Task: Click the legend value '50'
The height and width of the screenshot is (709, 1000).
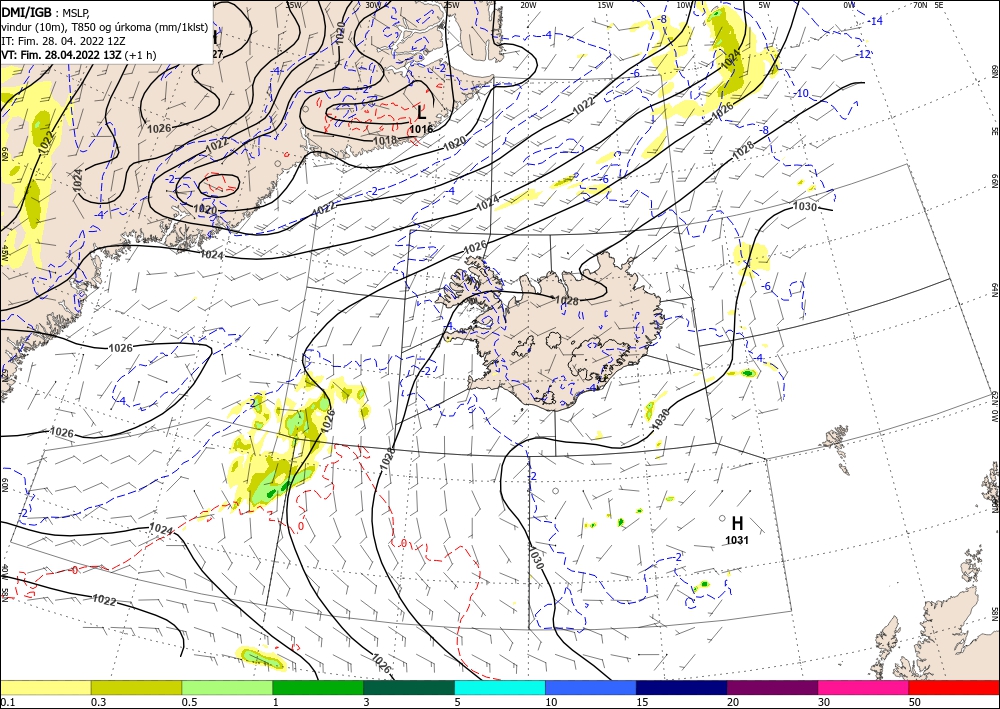Action: (x=915, y=702)
